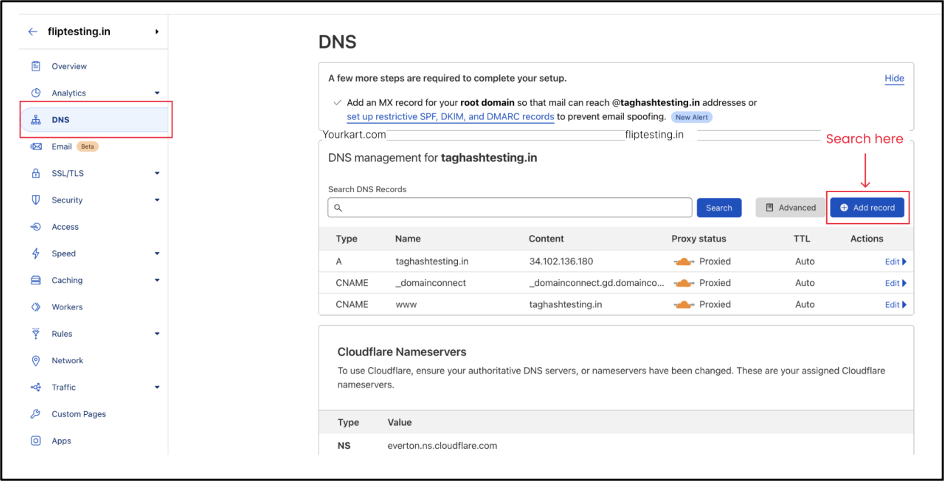The image size is (945, 481).
Task: Expand the SSL/TLS submenu arrow
Action: 157,173
